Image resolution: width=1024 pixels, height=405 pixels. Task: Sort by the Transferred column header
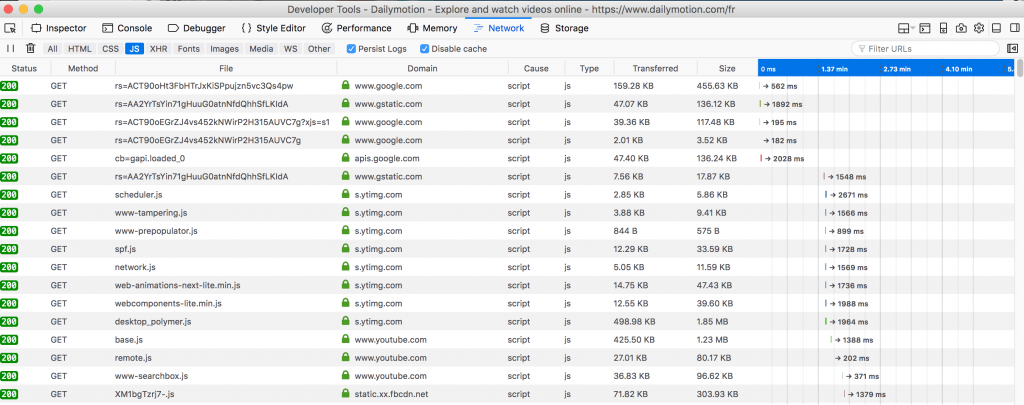click(x=655, y=68)
